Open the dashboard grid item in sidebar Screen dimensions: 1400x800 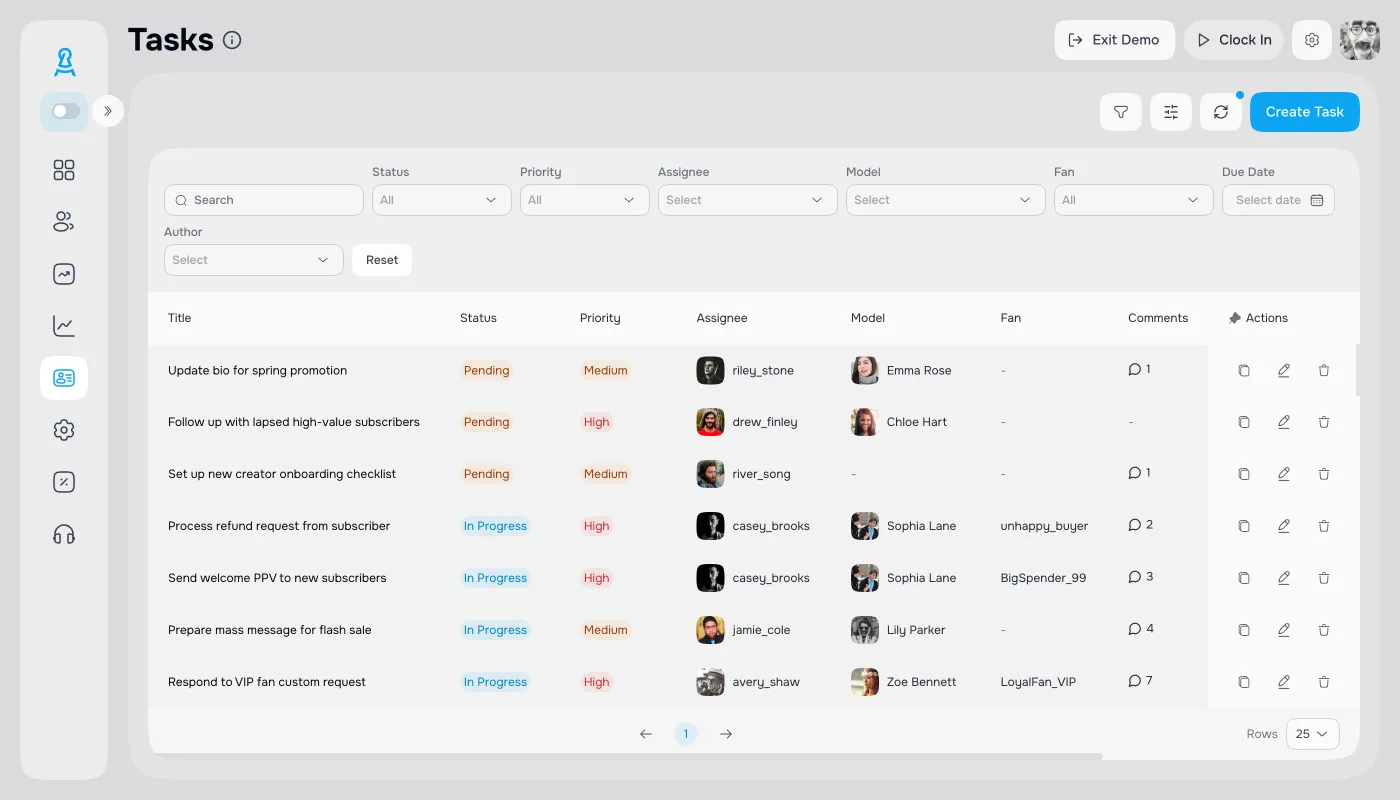point(64,170)
